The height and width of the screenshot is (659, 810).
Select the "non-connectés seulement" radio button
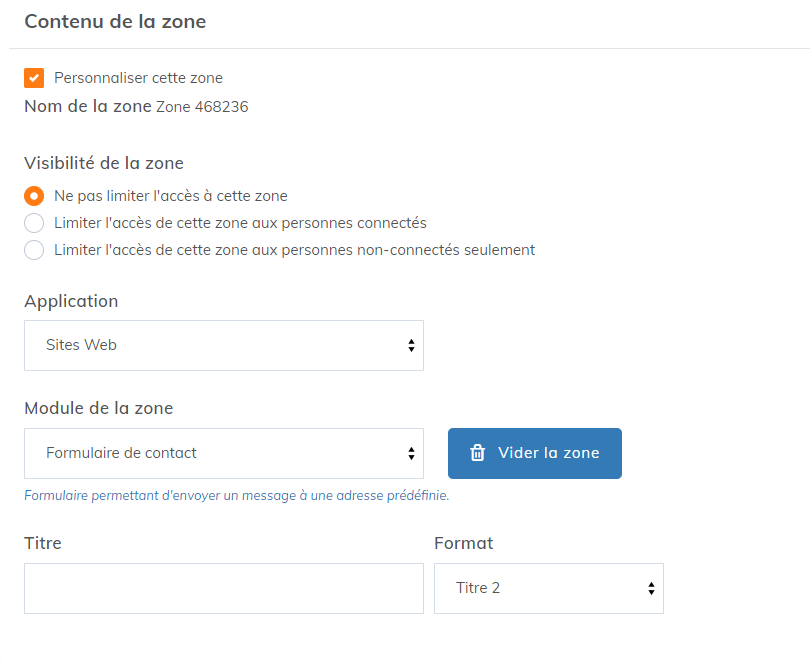[34, 250]
